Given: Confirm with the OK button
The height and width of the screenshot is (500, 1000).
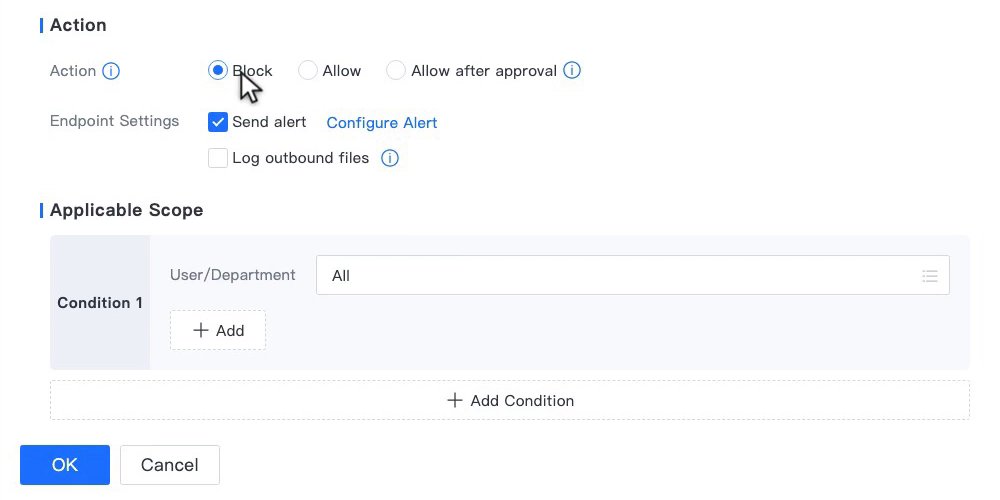Looking at the screenshot, I should tap(65, 465).
